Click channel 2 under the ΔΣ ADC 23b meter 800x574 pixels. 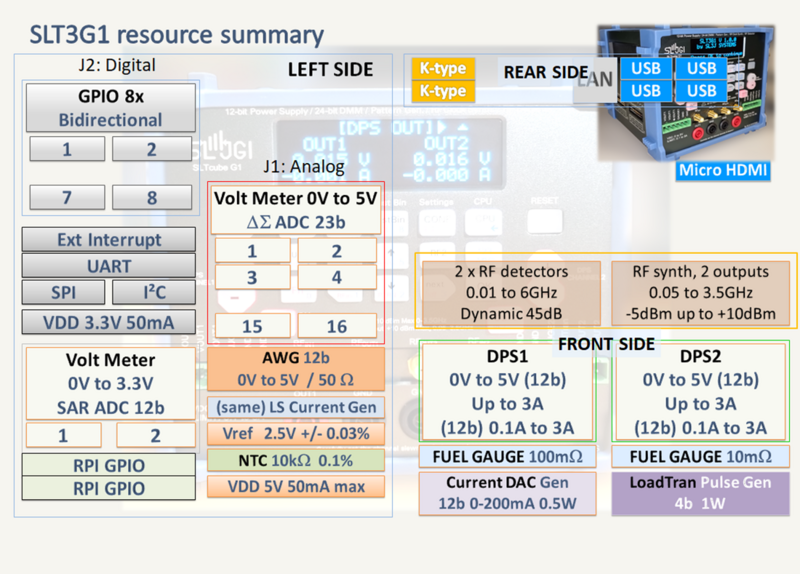click(x=337, y=251)
